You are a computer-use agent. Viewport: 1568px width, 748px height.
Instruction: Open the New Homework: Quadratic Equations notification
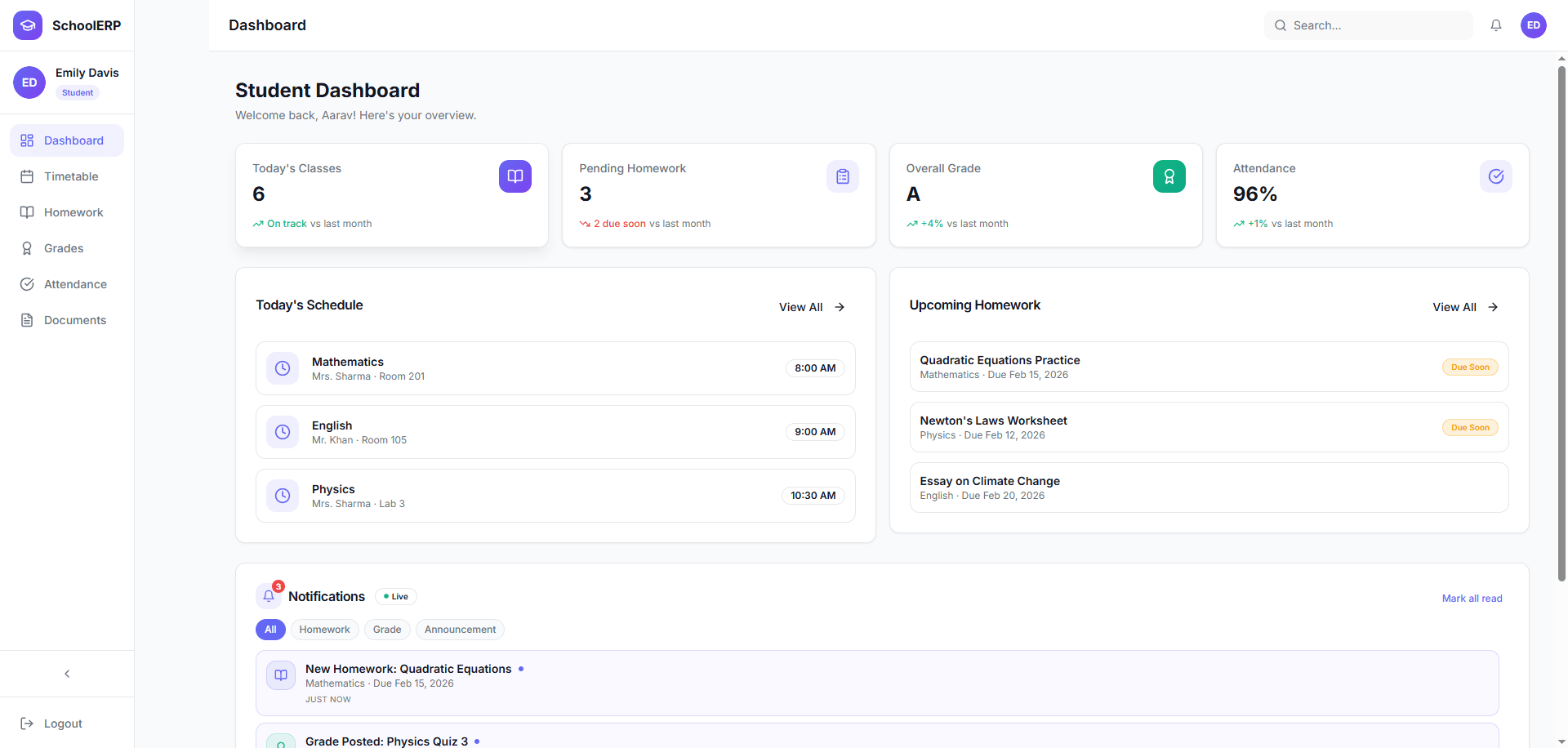coord(877,683)
